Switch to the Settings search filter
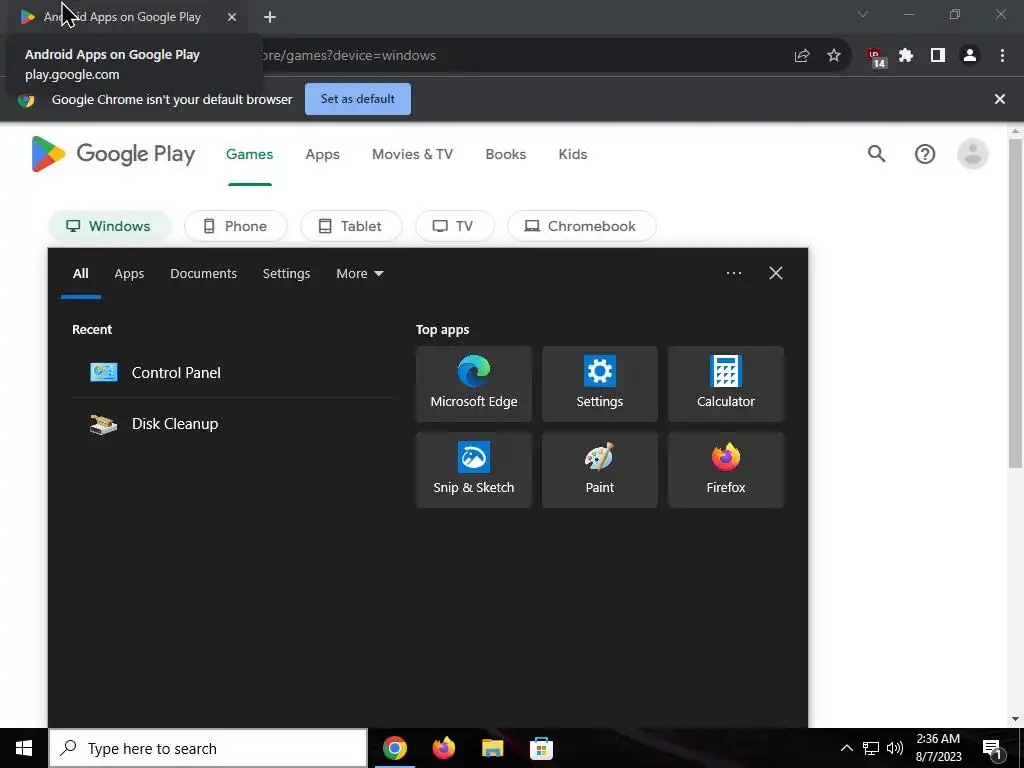The height and width of the screenshot is (768, 1024). 286,274
